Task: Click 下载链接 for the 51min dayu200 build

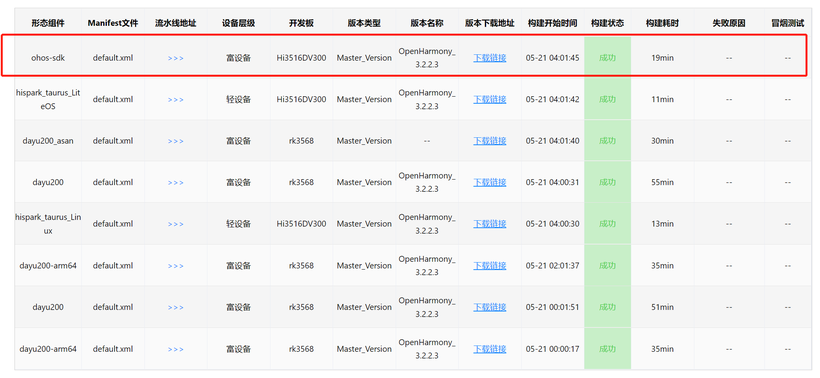Action: click(x=489, y=307)
